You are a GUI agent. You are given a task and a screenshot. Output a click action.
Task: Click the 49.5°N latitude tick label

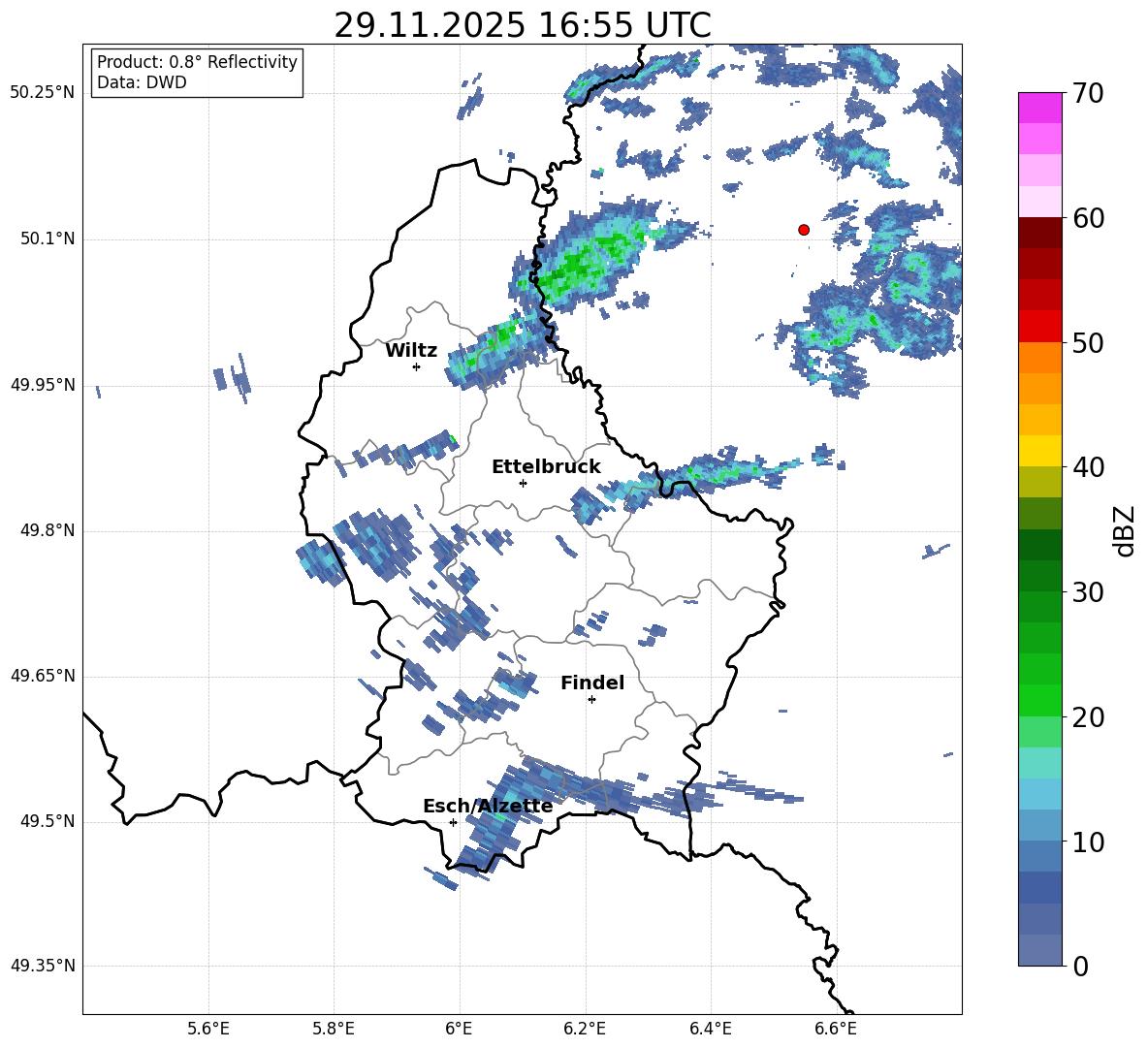pos(47,821)
